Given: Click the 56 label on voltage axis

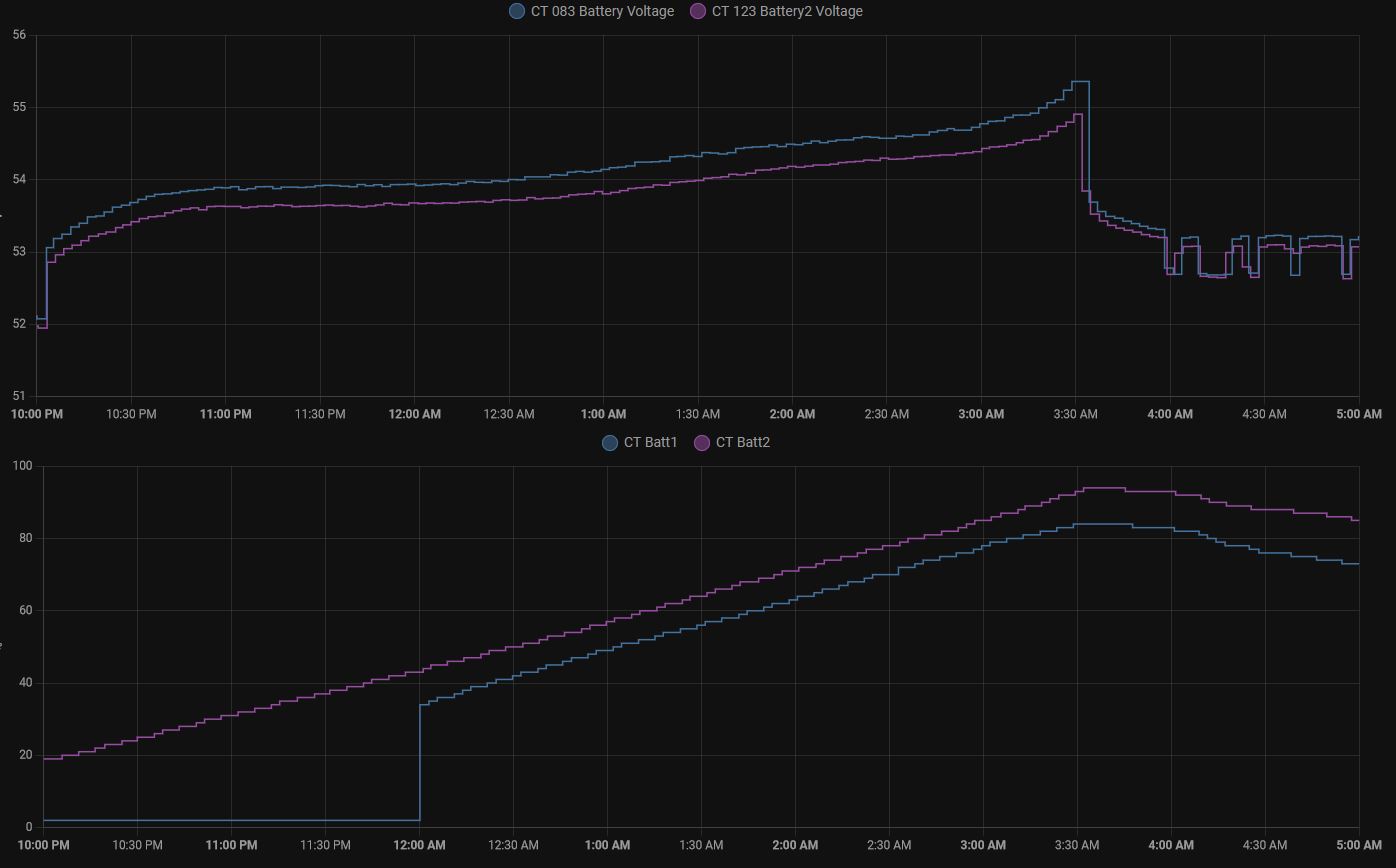Looking at the screenshot, I should [x=20, y=35].
